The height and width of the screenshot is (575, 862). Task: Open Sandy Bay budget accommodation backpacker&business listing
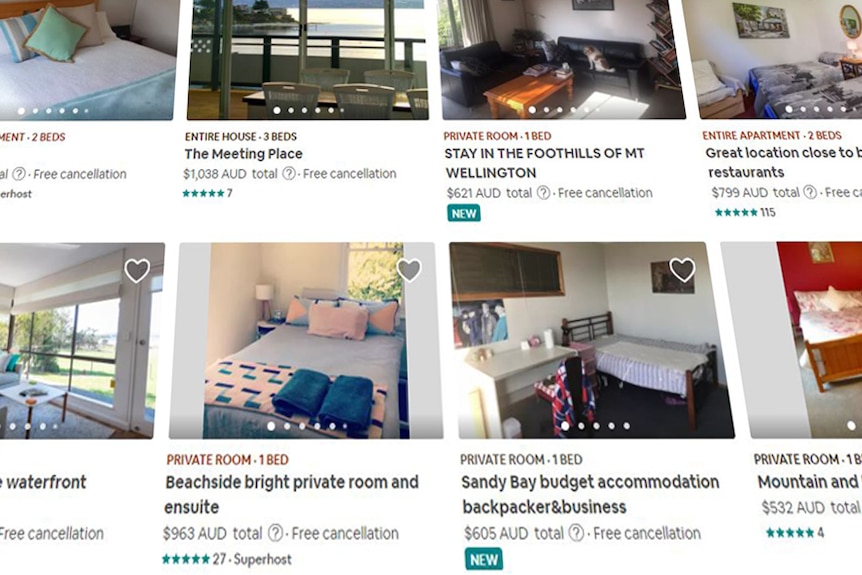[x=590, y=494]
